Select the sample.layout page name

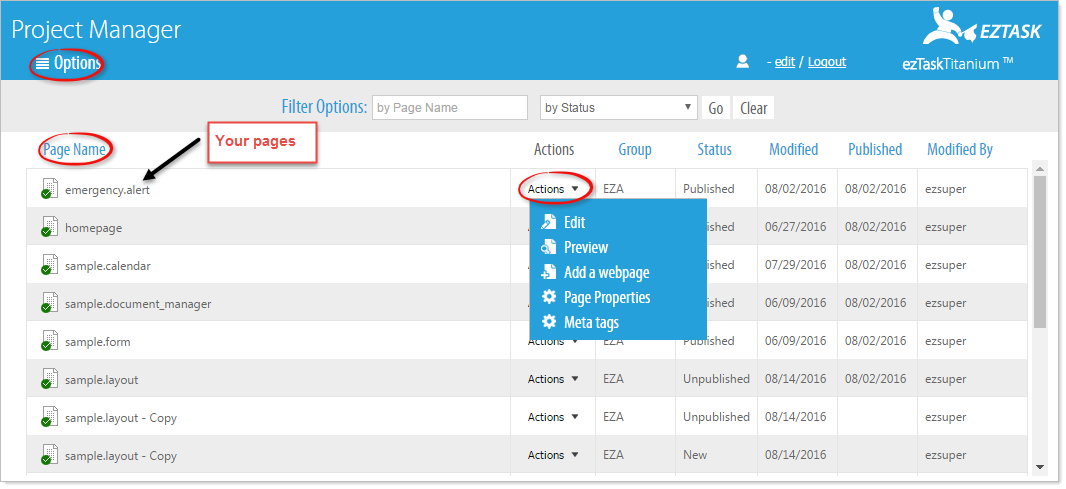pyautogui.click(x=102, y=380)
